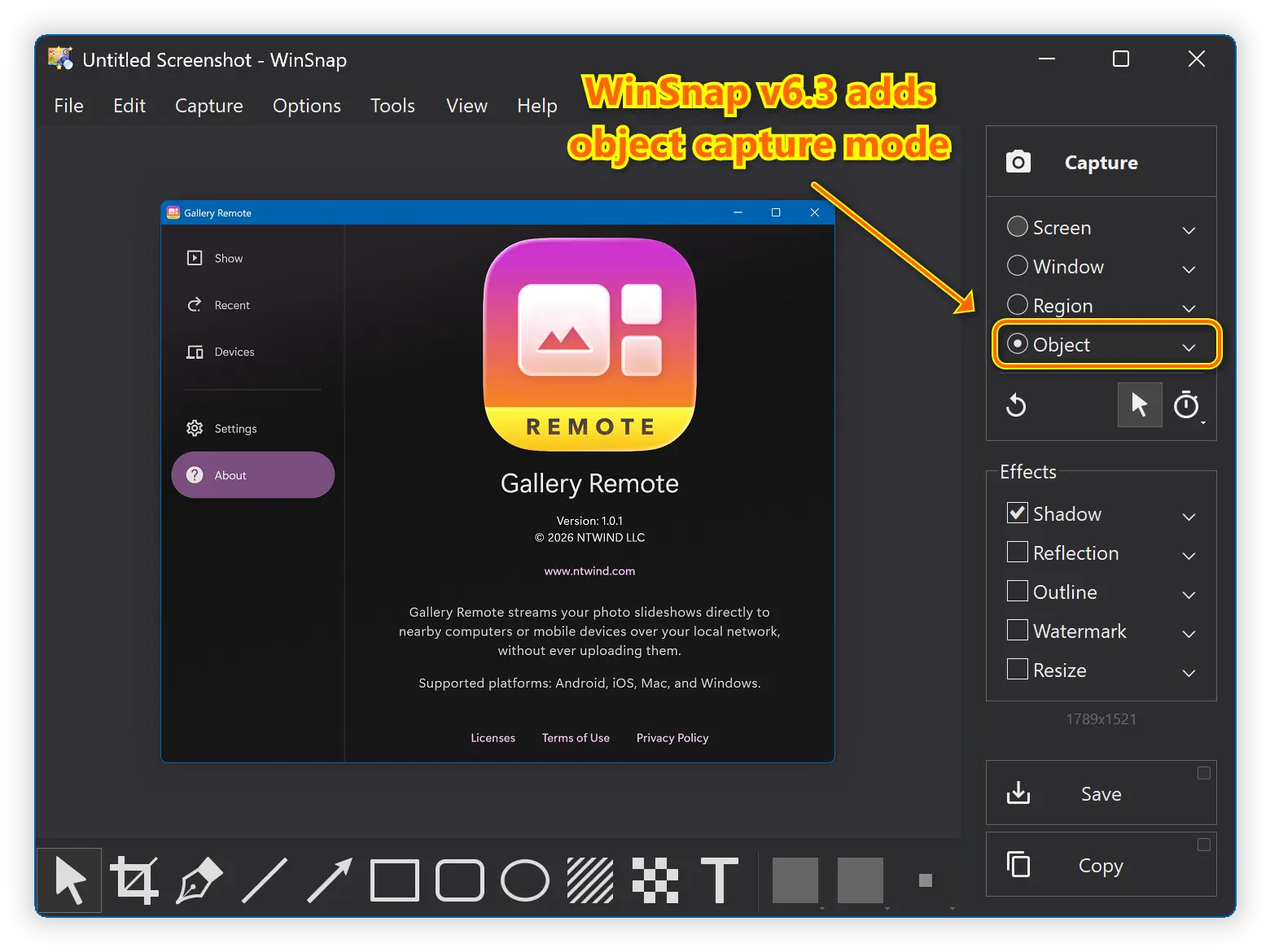The image size is (1270, 952).
Task: Open the capture delay timer
Action: 1186,404
